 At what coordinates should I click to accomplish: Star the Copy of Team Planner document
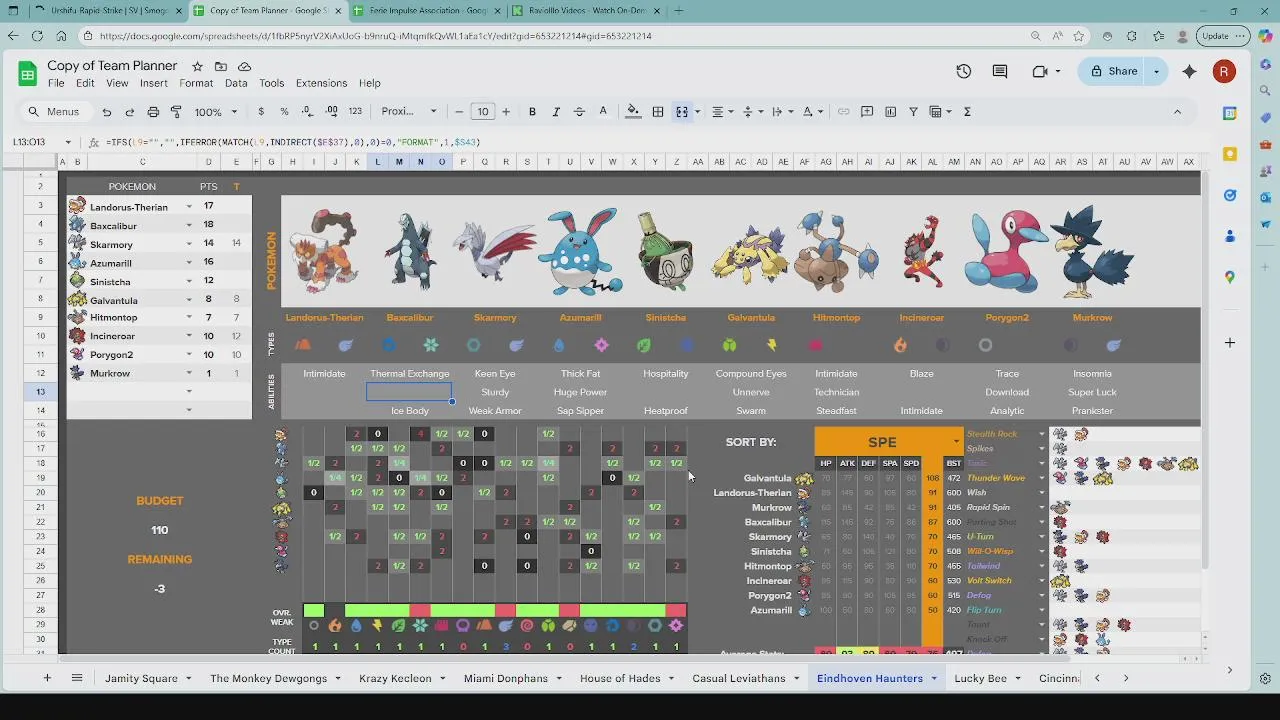pyautogui.click(x=197, y=66)
